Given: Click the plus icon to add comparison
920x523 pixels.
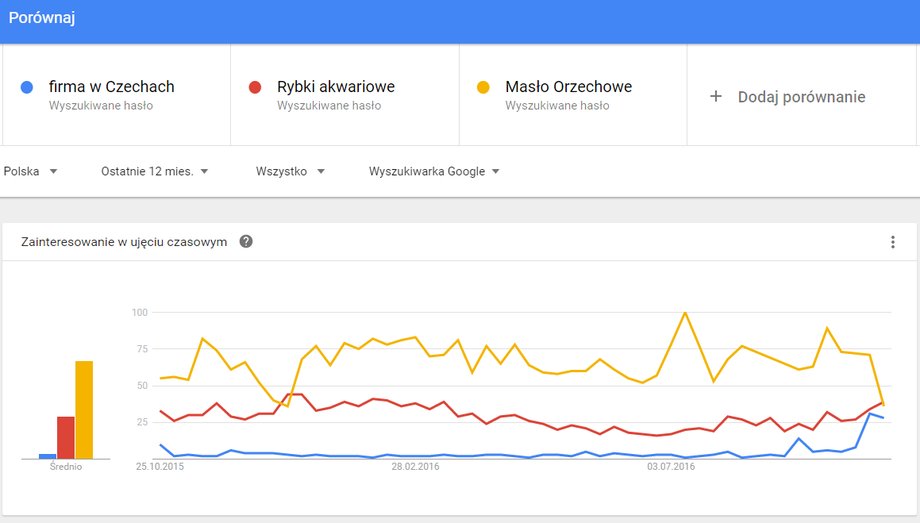Looking at the screenshot, I should click(716, 96).
